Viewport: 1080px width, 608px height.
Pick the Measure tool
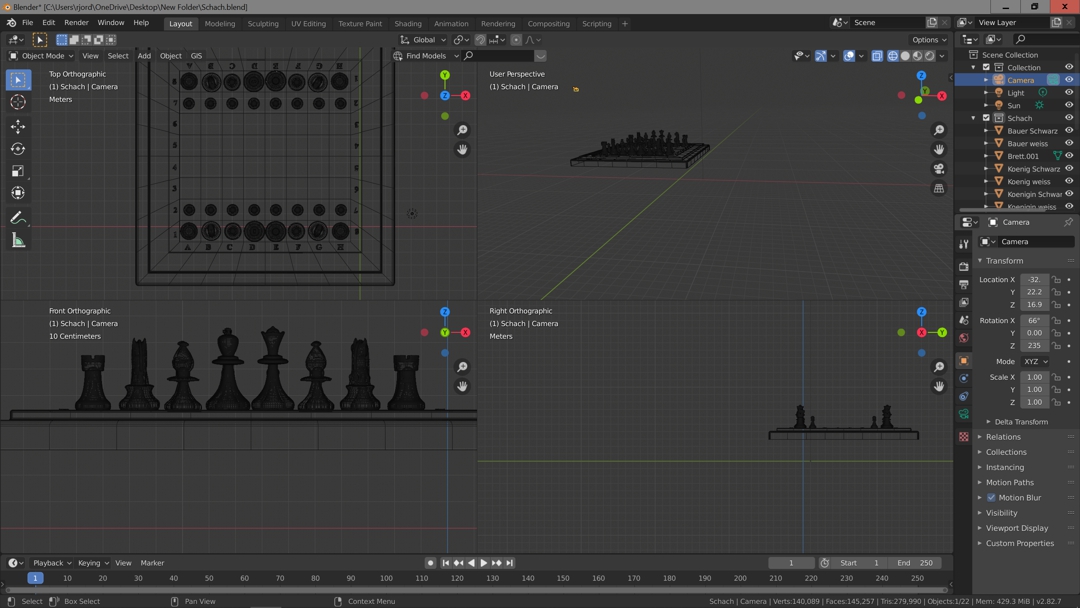click(18, 240)
